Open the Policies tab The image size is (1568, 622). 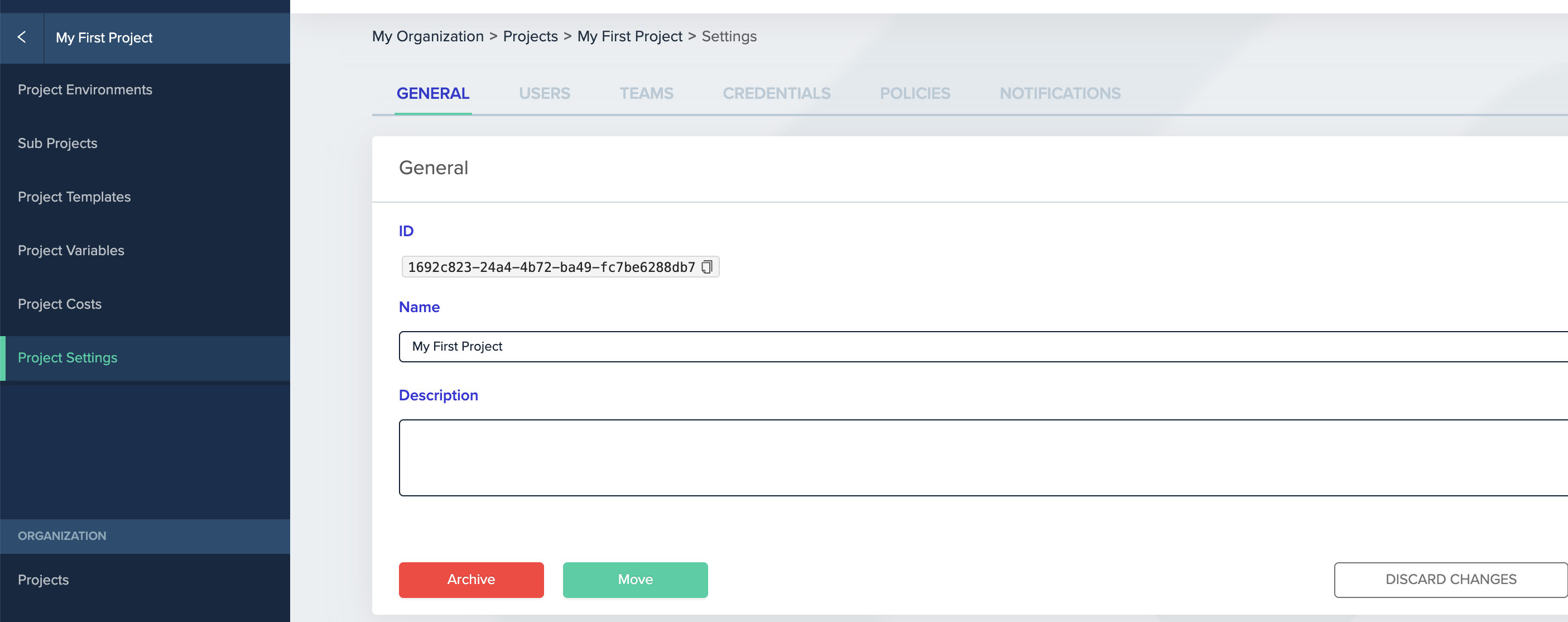pos(914,93)
